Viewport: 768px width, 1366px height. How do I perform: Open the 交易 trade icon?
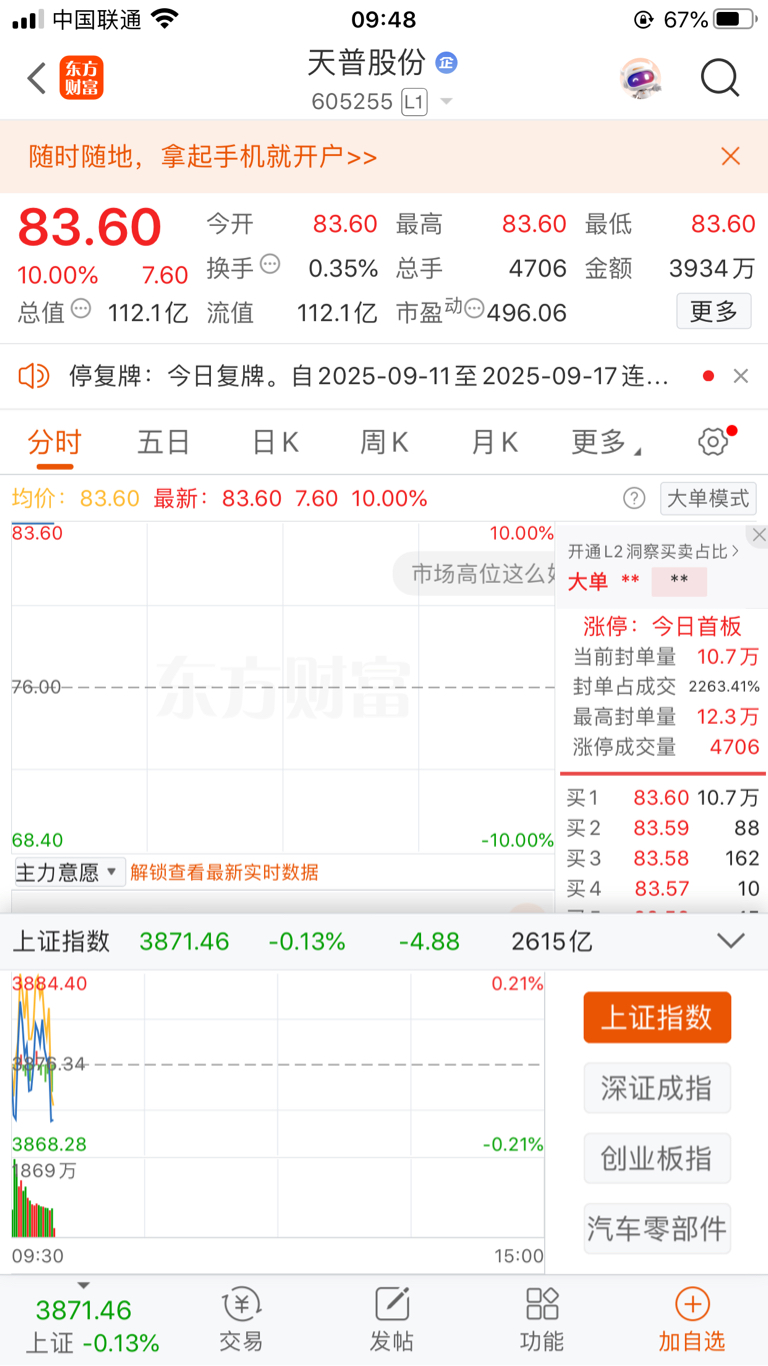(x=241, y=1320)
